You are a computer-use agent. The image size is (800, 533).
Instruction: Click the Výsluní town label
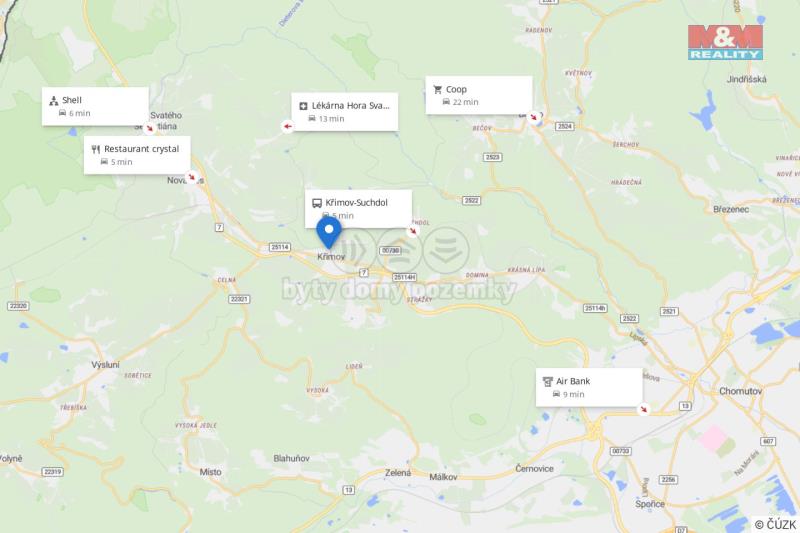coord(106,365)
